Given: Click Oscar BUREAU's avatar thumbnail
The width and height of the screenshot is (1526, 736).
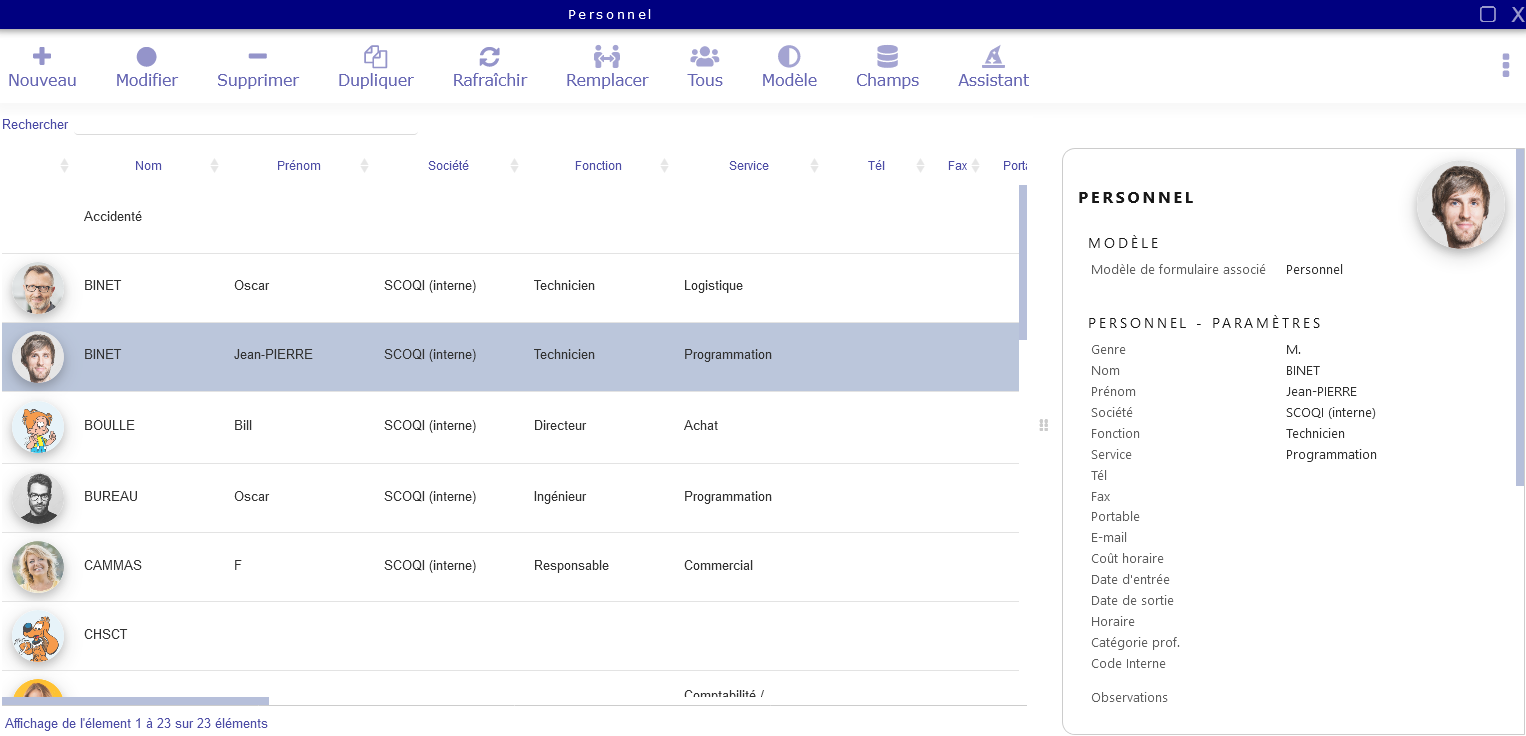Looking at the screenshot, I should pos(38,497).
